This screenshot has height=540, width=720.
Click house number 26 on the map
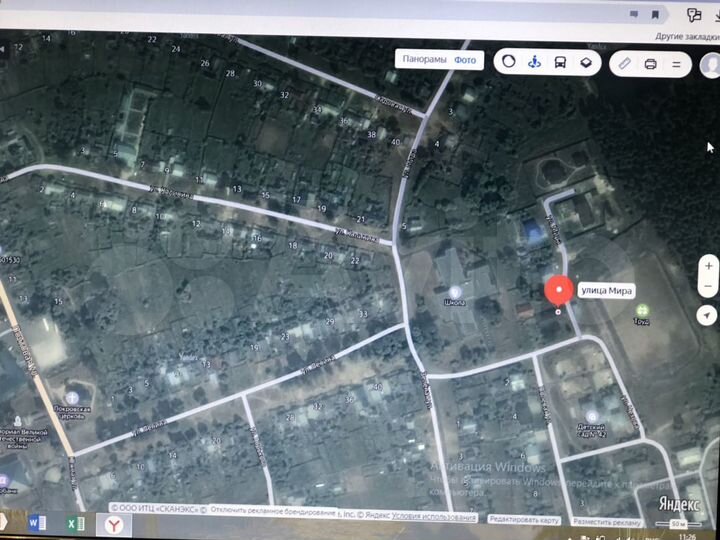click(204, 63)
